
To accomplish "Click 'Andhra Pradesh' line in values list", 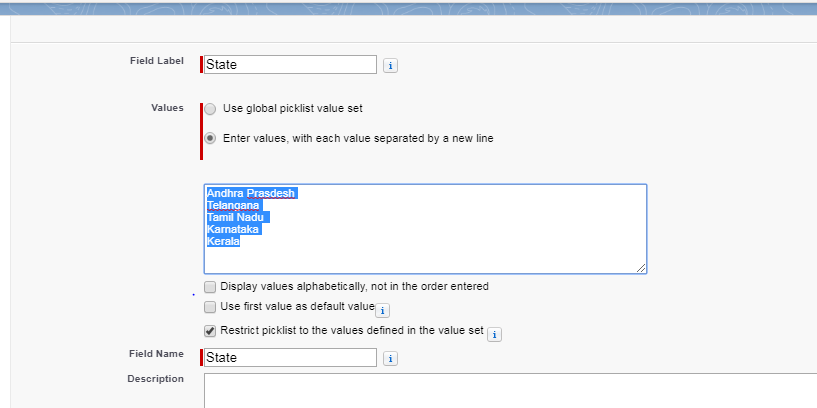I will 252,193.
